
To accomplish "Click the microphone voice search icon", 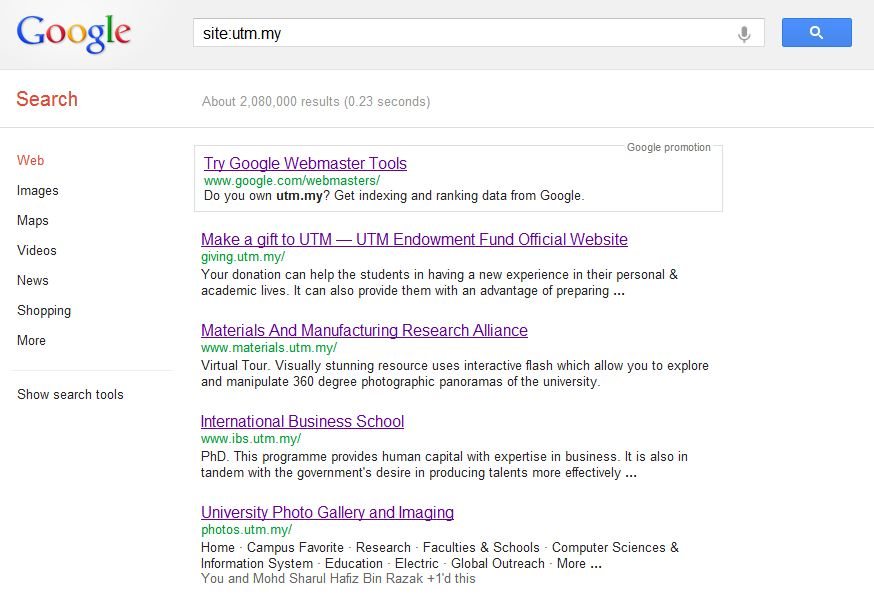I will pos(744,34).
